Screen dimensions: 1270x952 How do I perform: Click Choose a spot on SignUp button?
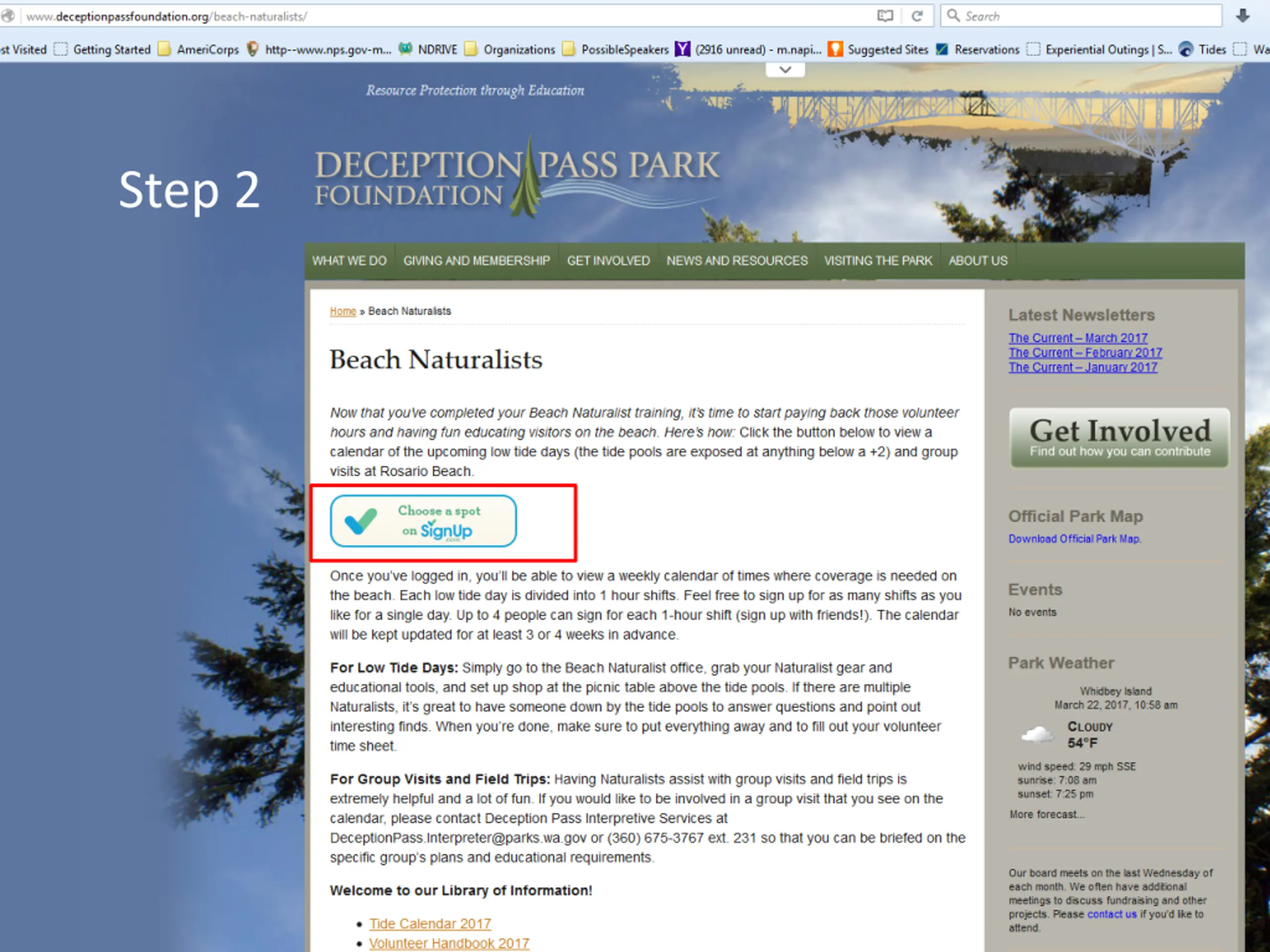pos(423,521)
